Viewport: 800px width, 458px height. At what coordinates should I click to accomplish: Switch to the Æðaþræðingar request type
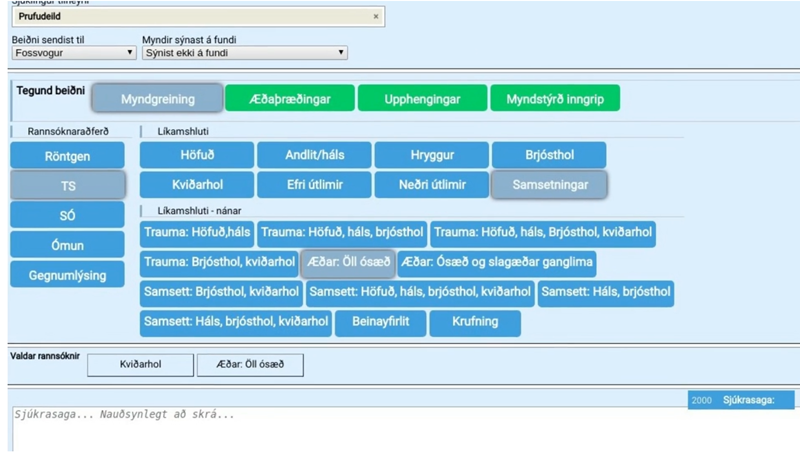[290, 98]
